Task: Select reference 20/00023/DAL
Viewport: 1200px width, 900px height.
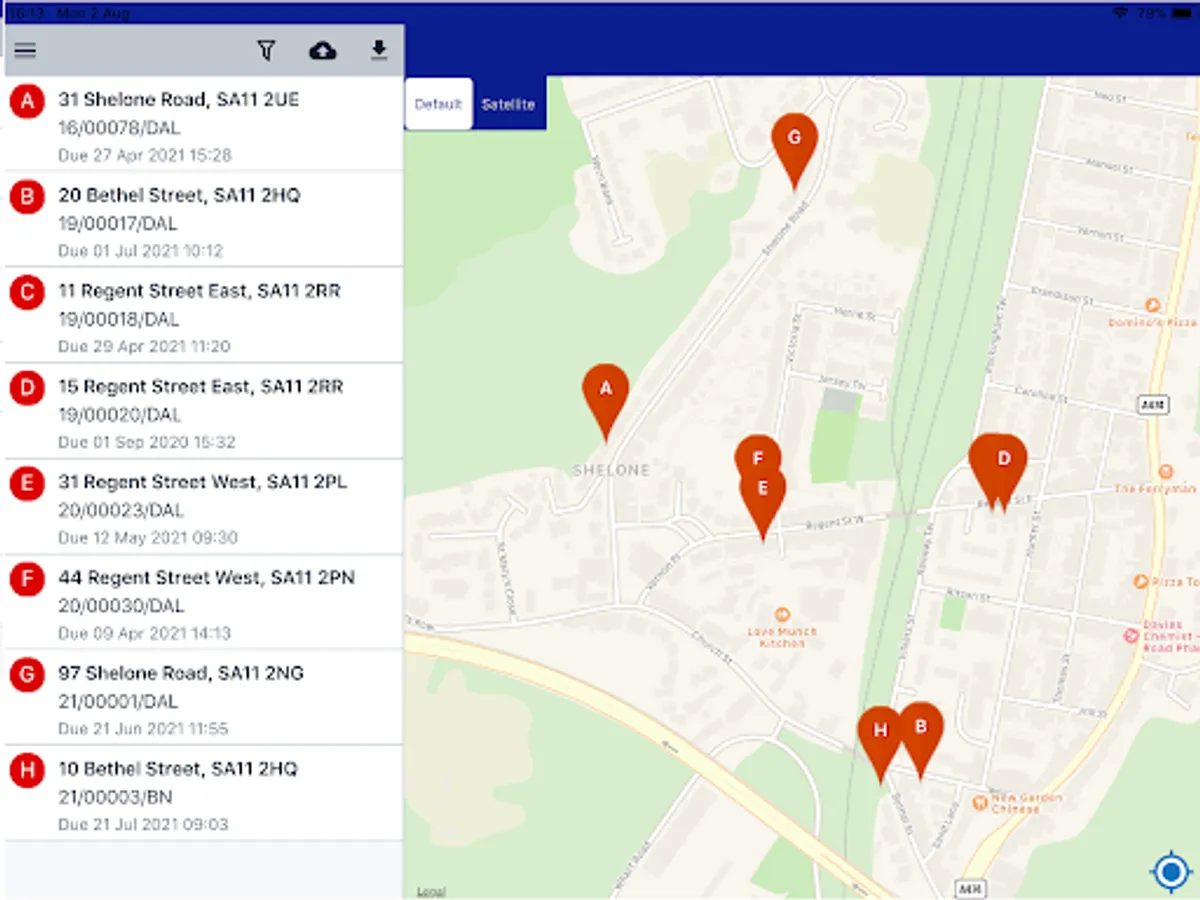Action: click(120, 510)
